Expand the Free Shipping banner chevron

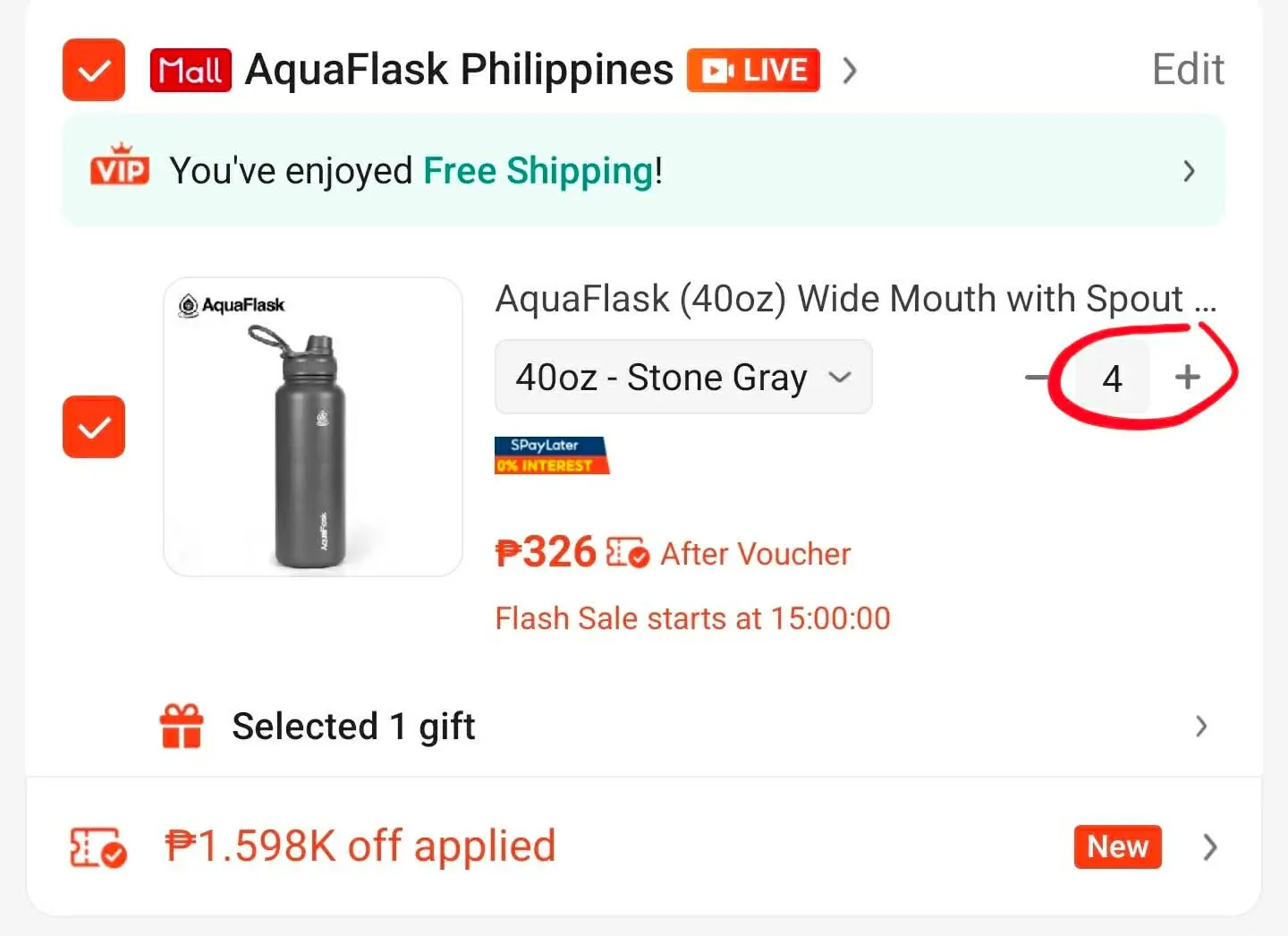(1189, 171)
